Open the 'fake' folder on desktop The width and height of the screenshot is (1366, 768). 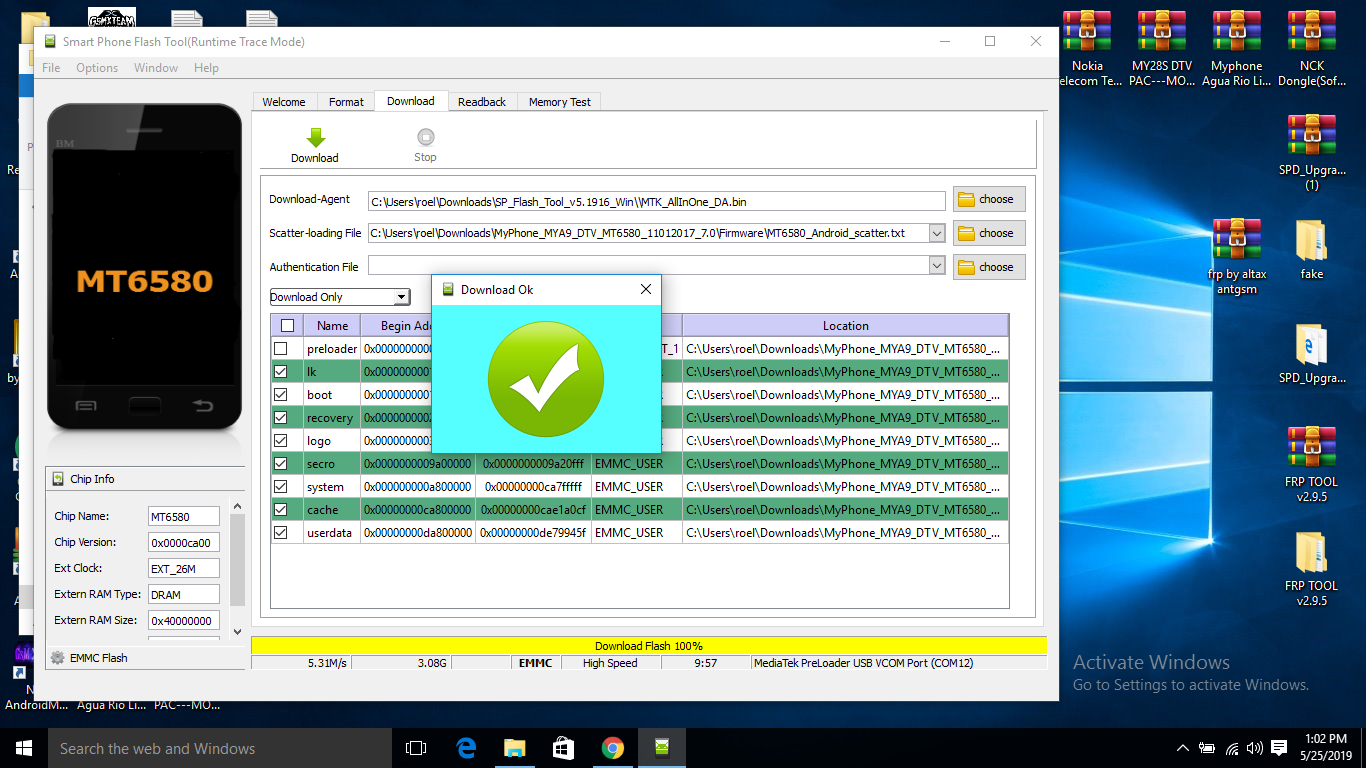[1312, 241]
